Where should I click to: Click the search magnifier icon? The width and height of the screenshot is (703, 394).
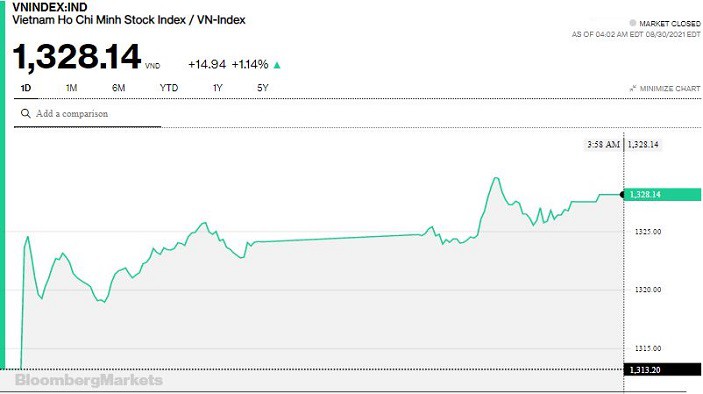point(26,113)
